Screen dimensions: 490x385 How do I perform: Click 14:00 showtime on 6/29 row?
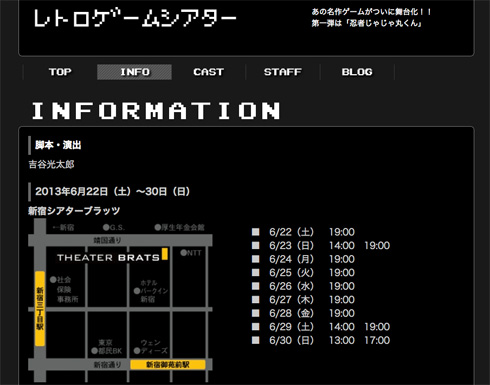coord(342,327)
